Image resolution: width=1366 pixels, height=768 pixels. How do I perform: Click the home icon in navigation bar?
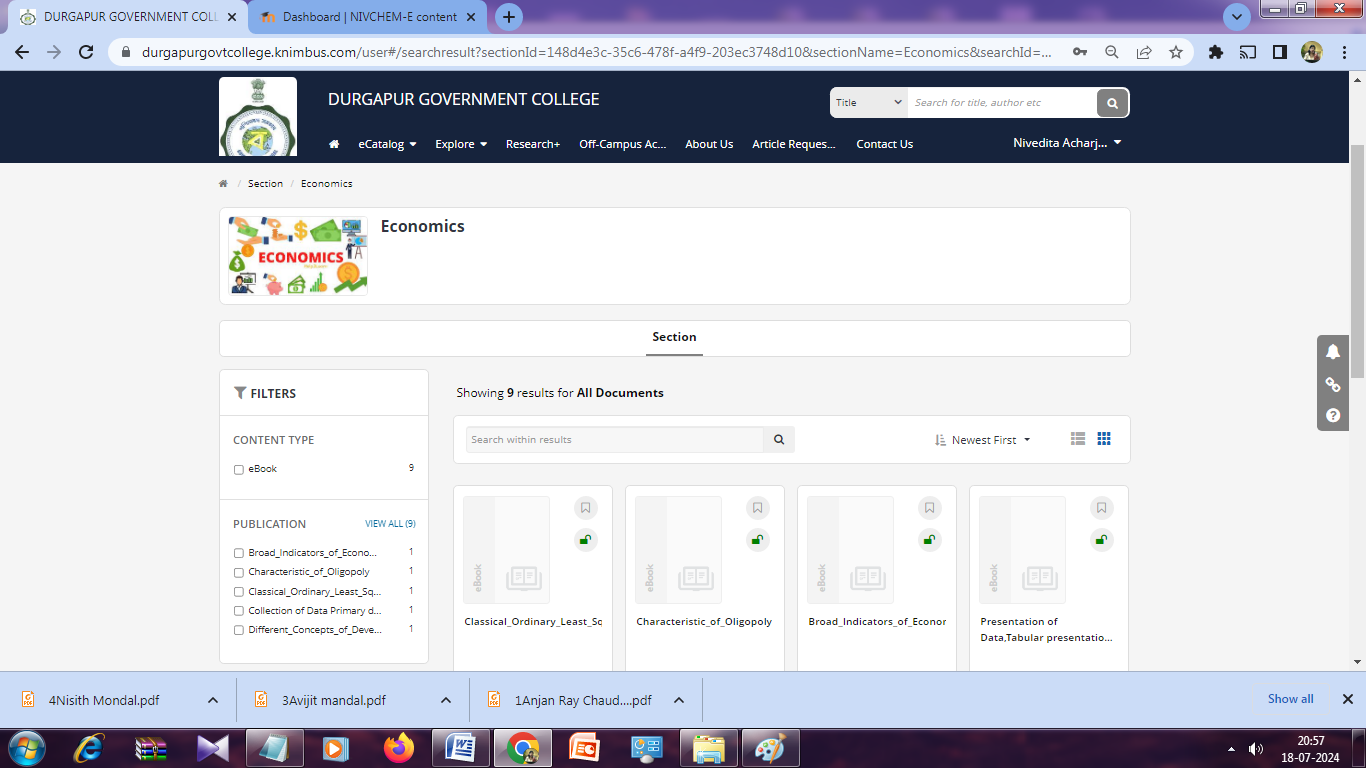pyautogui.click(x=334, y=144)
